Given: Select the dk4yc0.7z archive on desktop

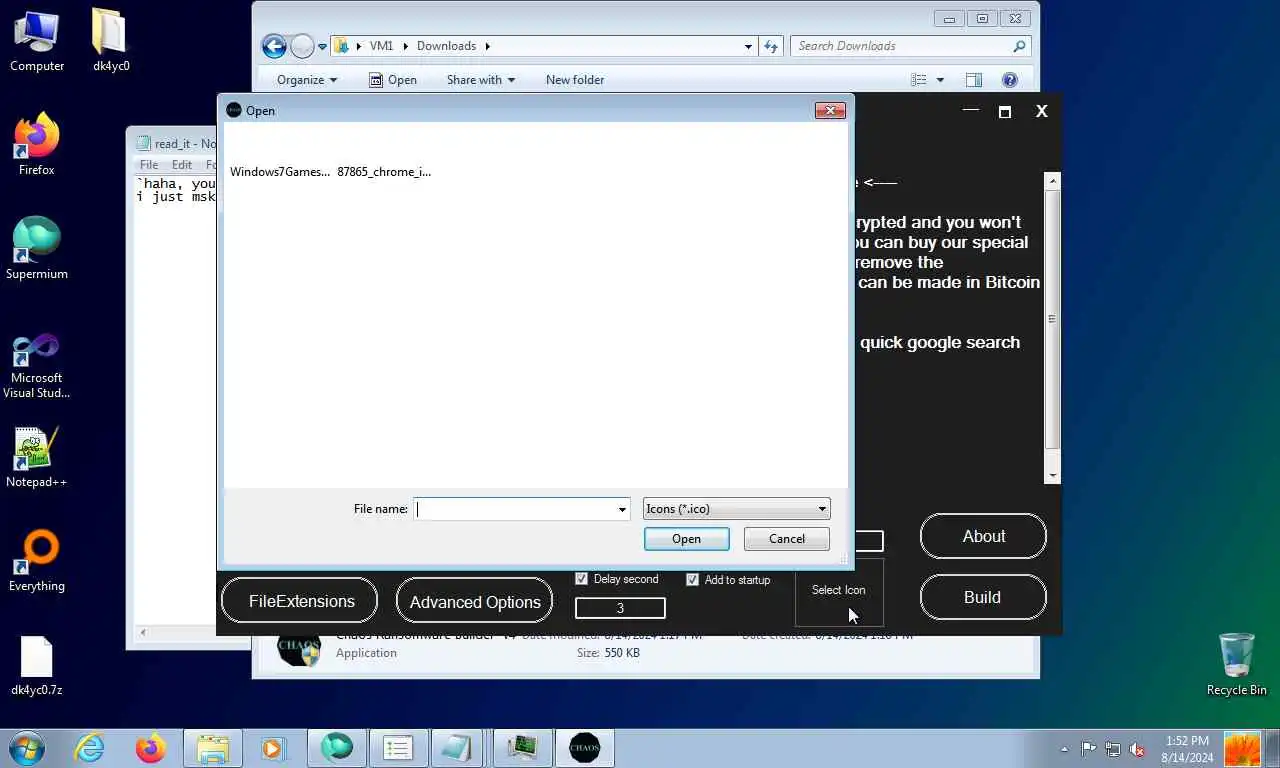Looking at the screenshot, I should [x=37, y=665].
